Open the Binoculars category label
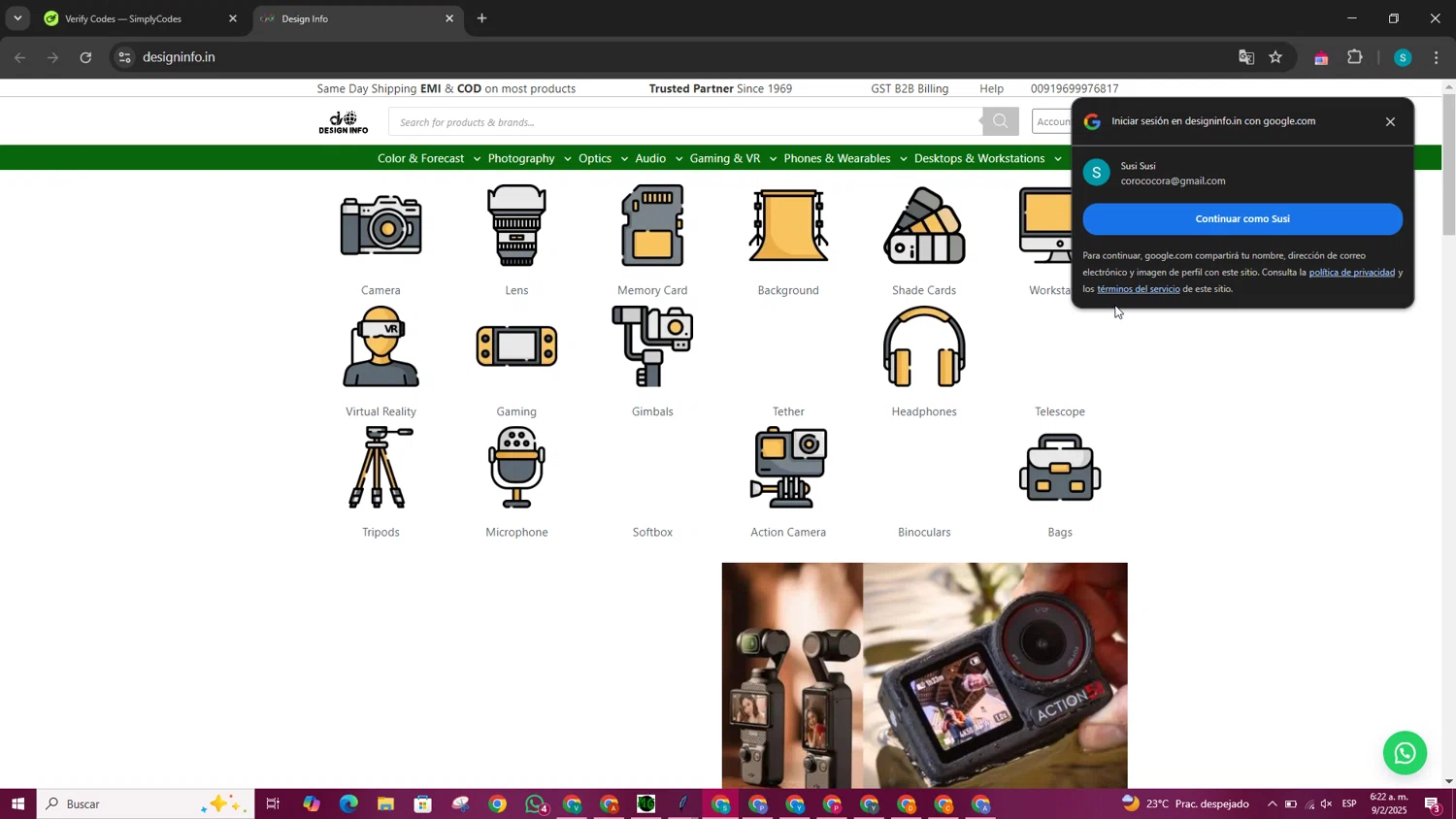This screenshot has height=819, width=1456. (x=924, y=532)
